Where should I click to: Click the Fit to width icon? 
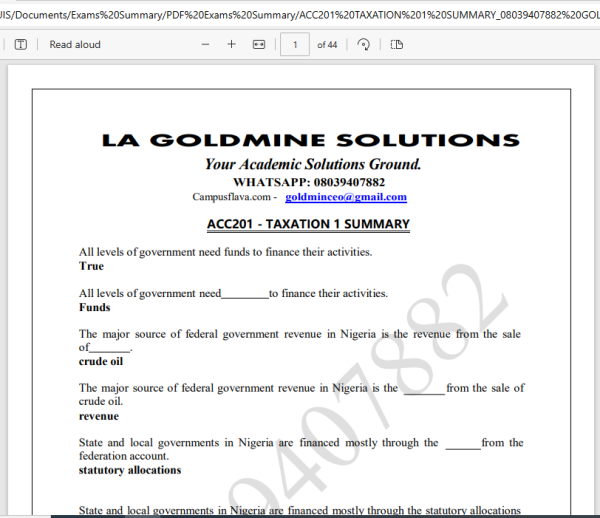pos(259,45)
